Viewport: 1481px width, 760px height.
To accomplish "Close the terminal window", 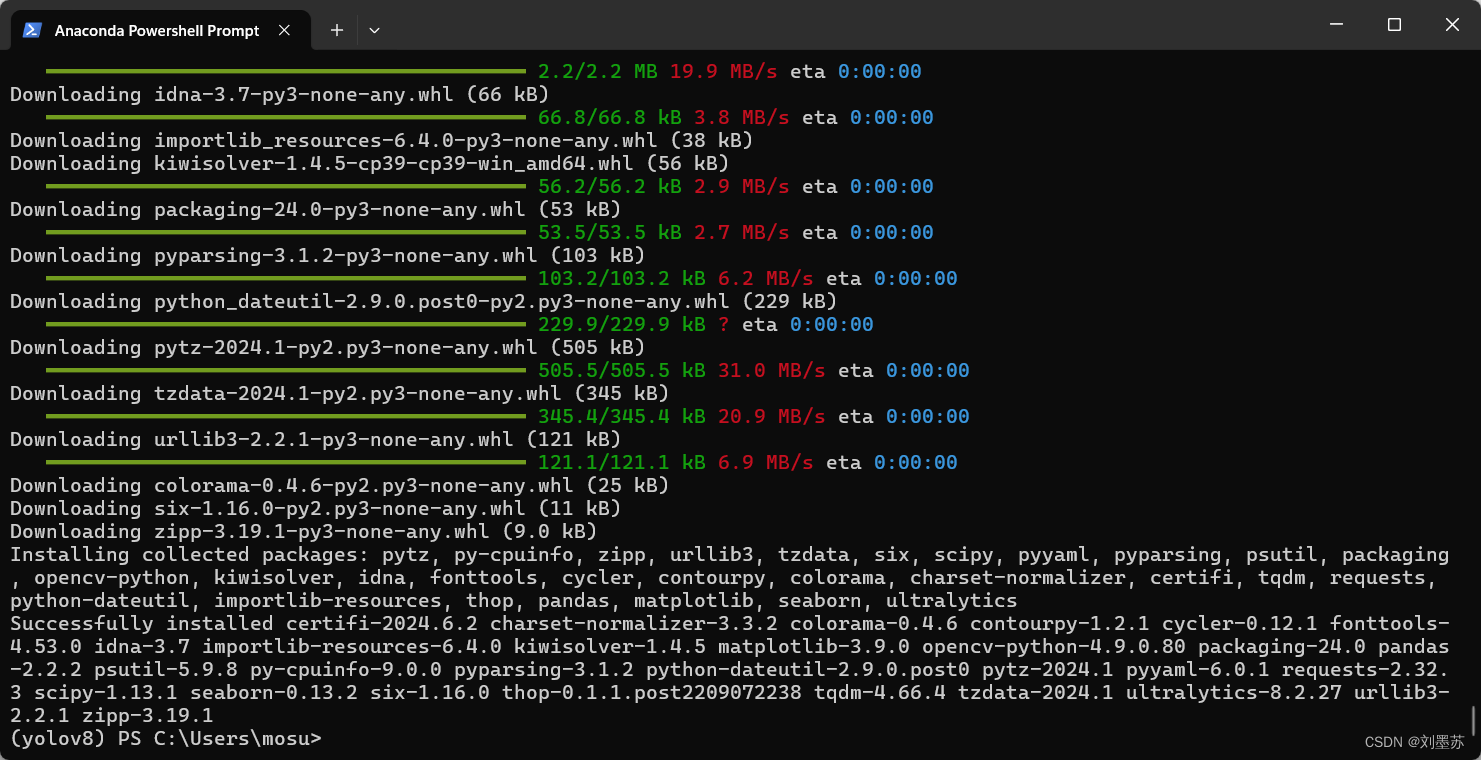I will 1452,25.
